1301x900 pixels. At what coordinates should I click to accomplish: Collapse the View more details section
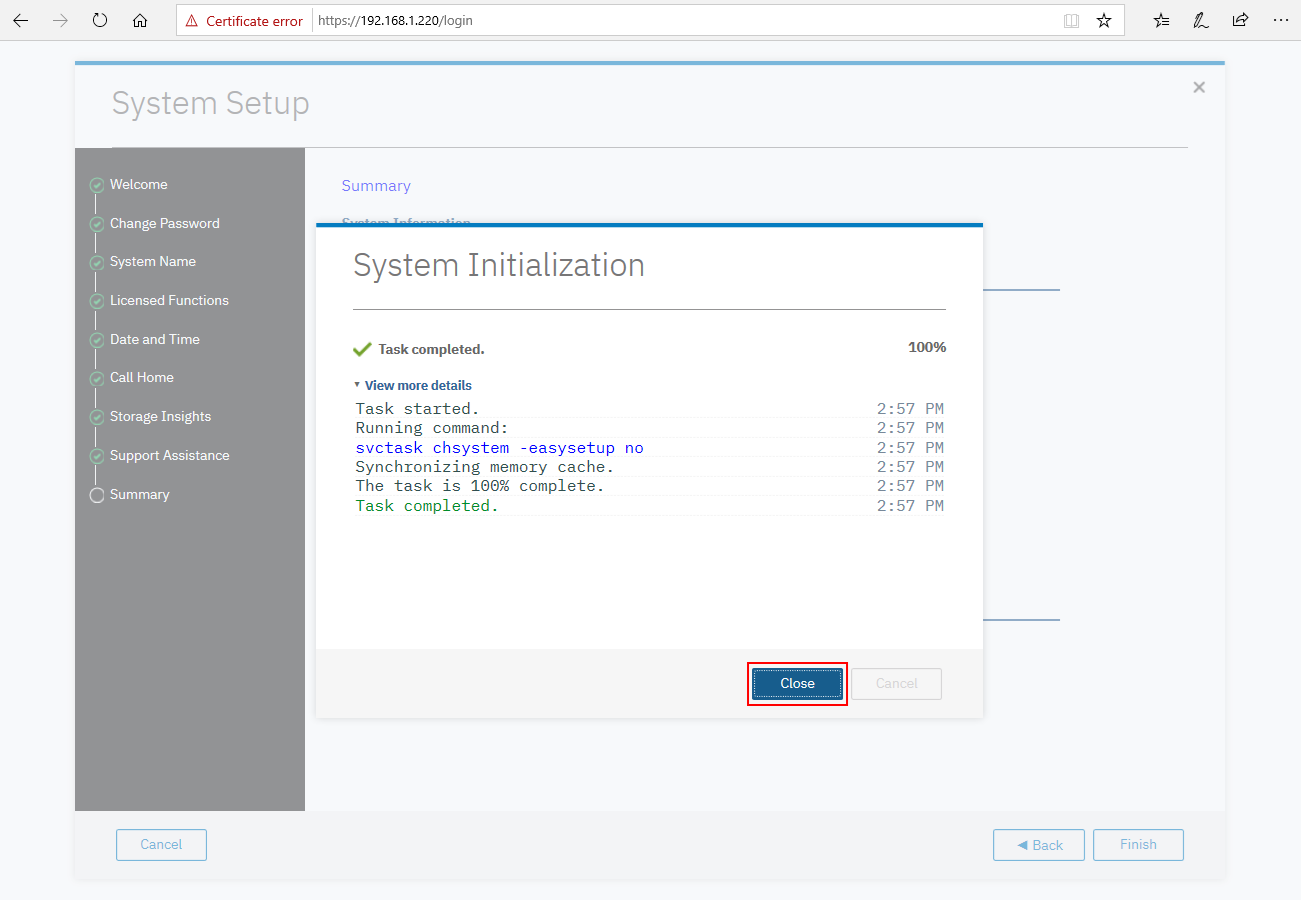(413, 385)
